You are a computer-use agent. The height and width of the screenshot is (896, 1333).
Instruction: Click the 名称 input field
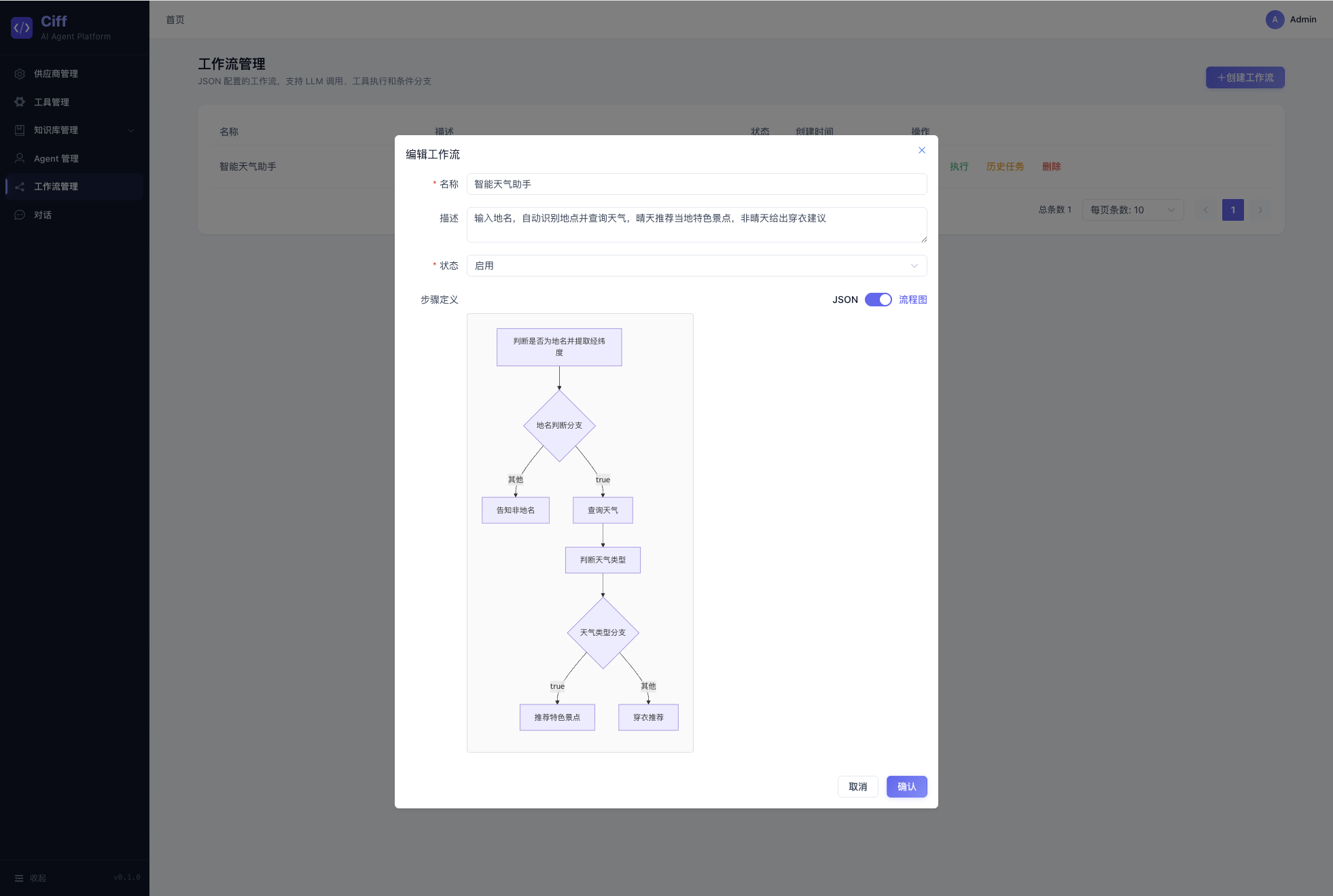pyautogui.click(x=696, y=184)
